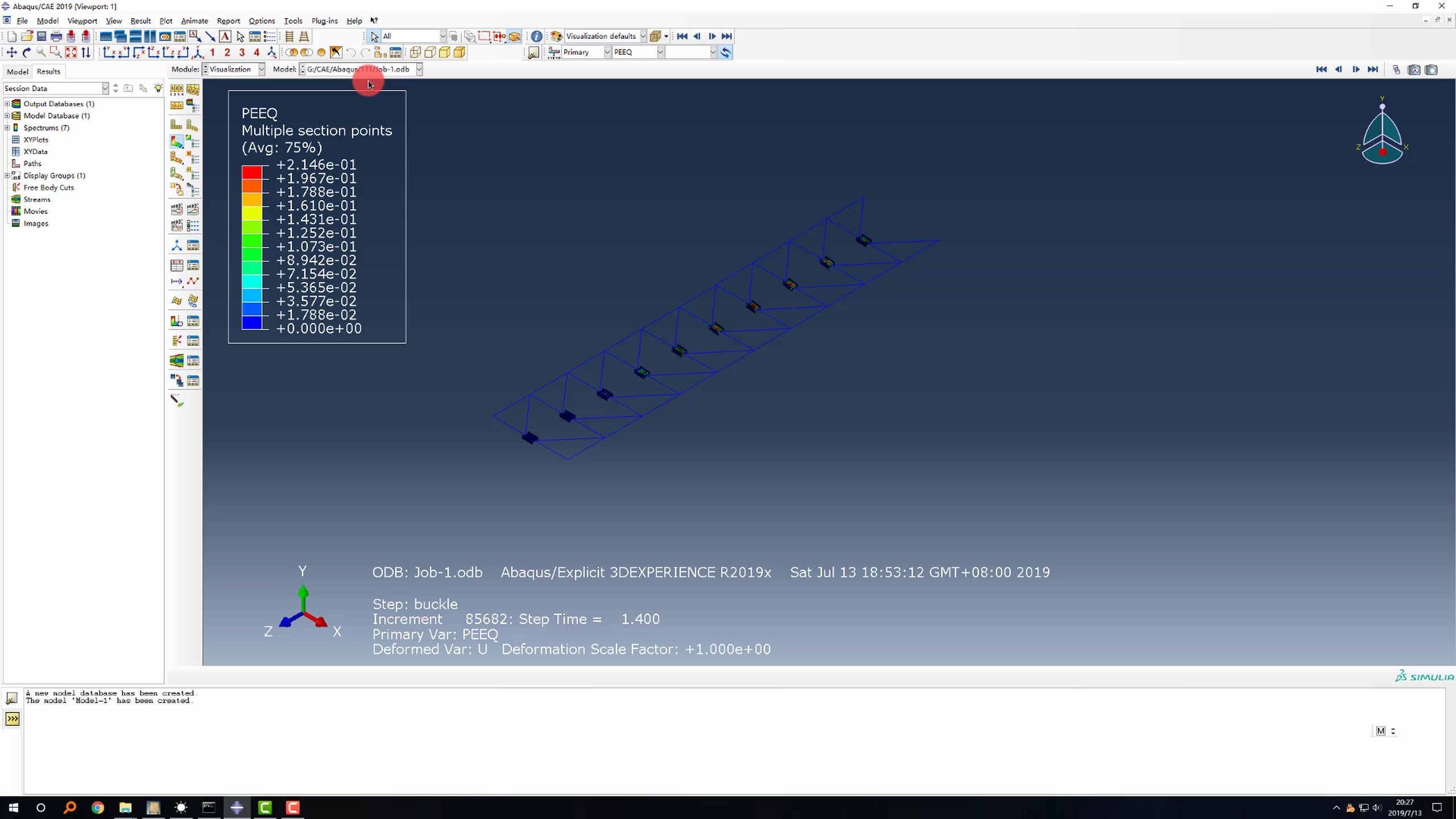Click the Rotate View tool
Screen dimensions: 1456x819
click(x=26, y=52)
